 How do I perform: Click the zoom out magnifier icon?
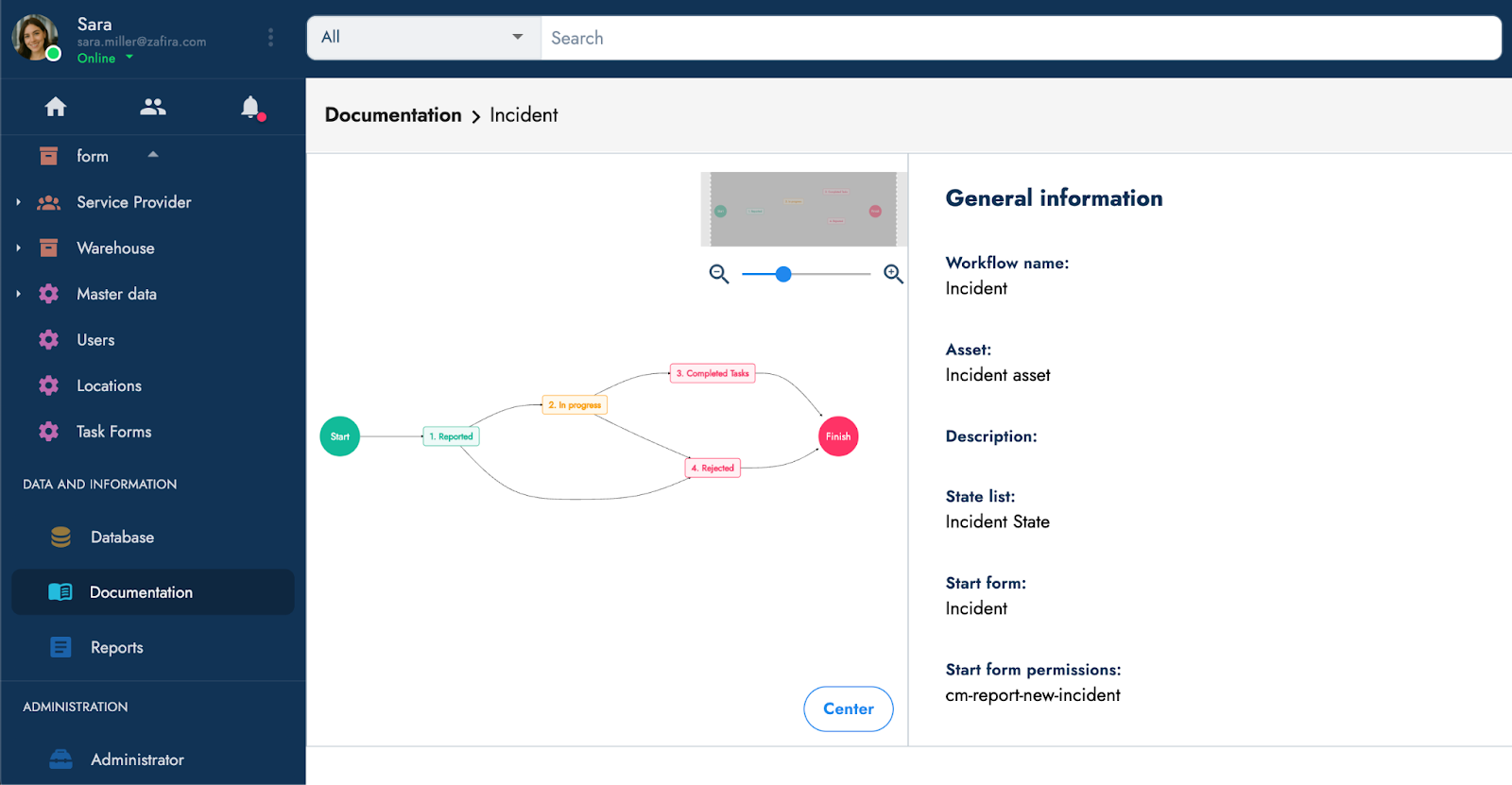coord(719,274)
